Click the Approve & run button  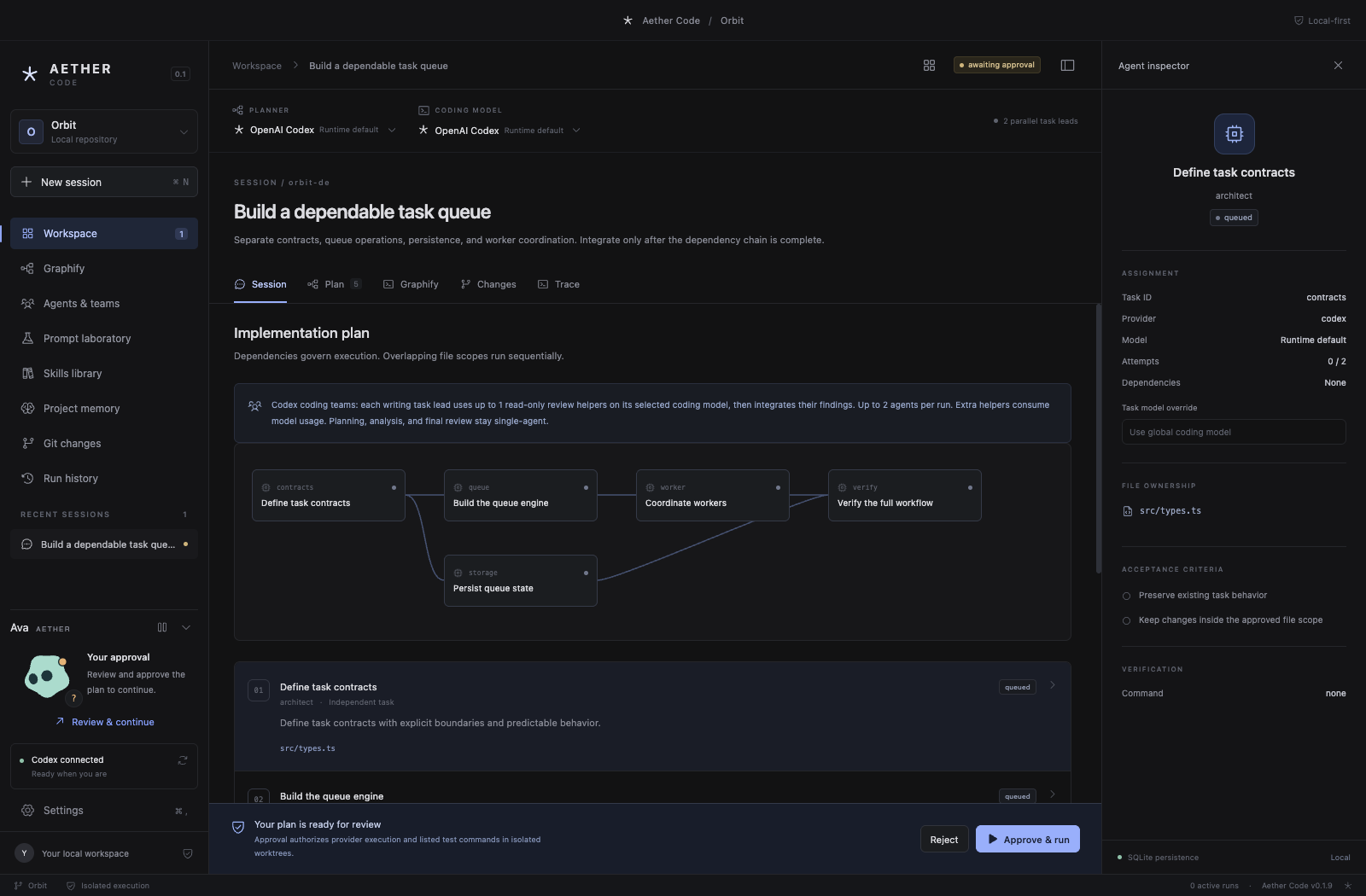point(1028,840)
